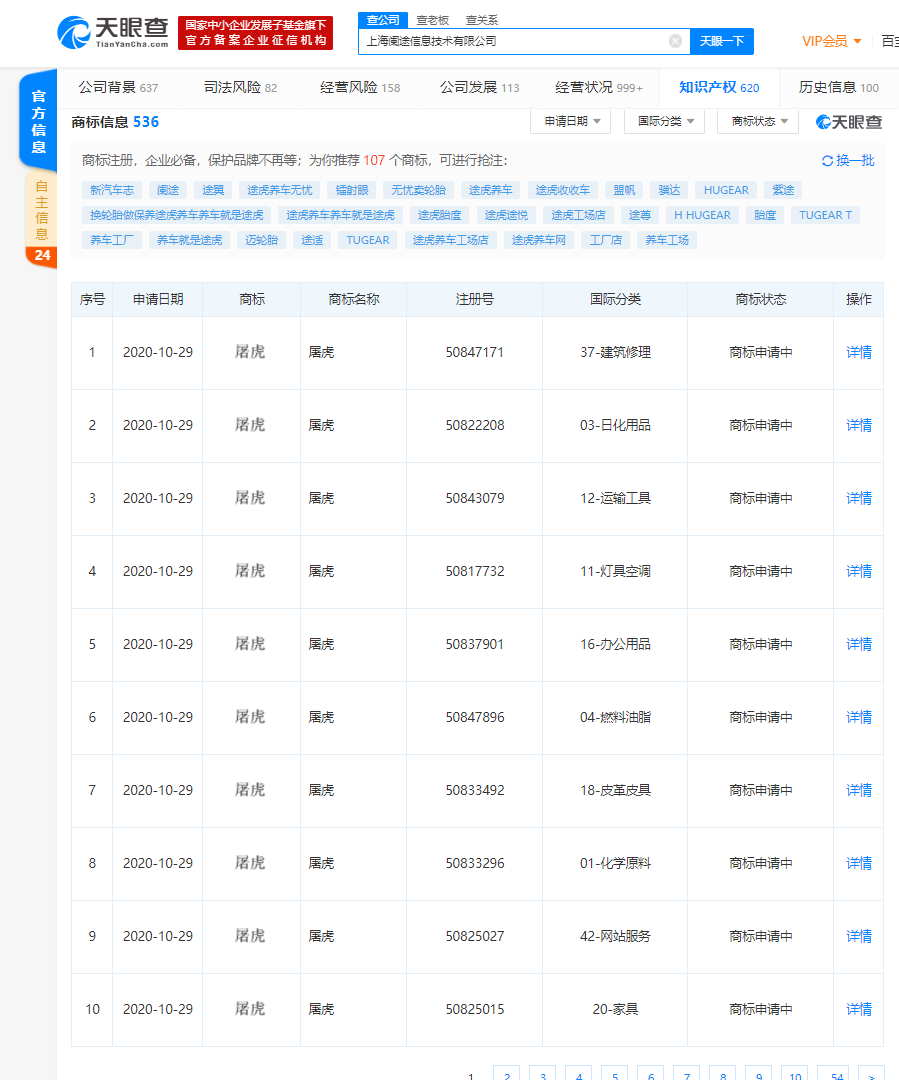The width and height of the screenshot is (899, 1080).
Task: Open 公司背景 section tab
Action: pos(118,87)
